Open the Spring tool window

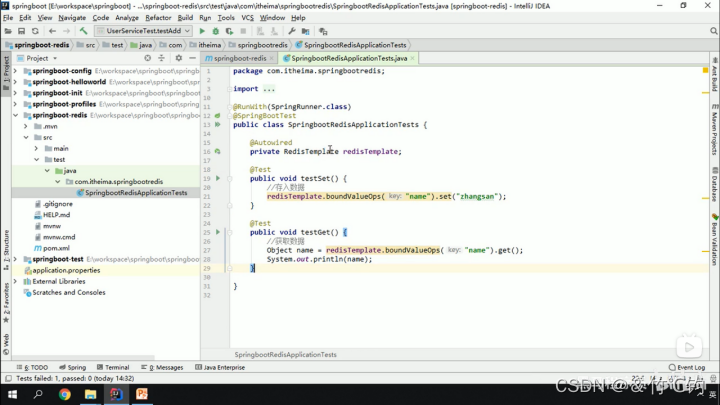pos(73,367)
